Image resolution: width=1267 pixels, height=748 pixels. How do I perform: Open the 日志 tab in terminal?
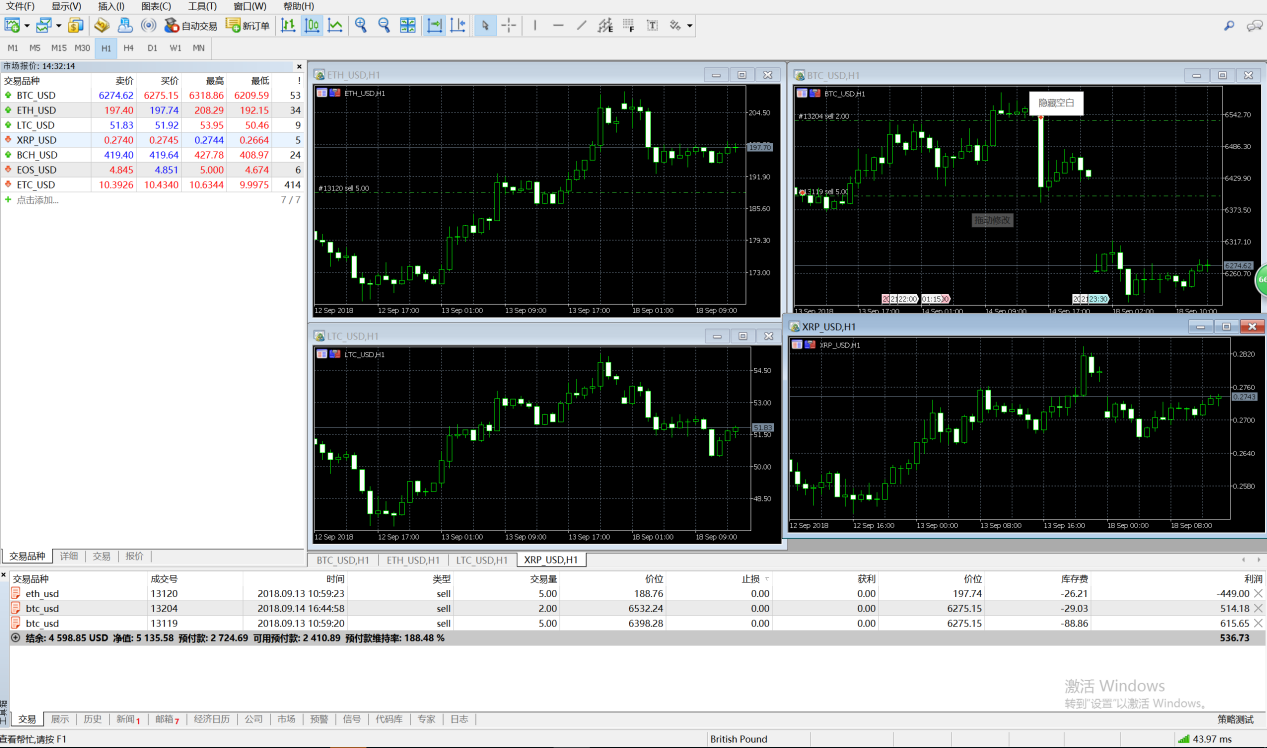click(459, 719)
